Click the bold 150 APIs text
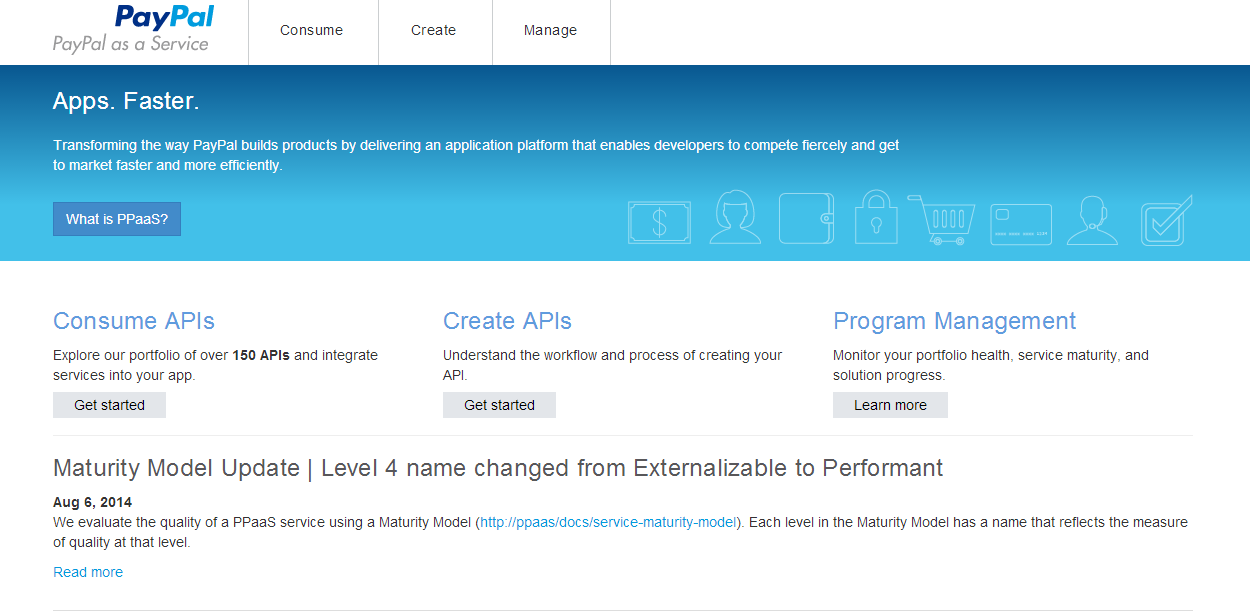The width and height of the screenshot is (1250, 613). tap(261, 355)
